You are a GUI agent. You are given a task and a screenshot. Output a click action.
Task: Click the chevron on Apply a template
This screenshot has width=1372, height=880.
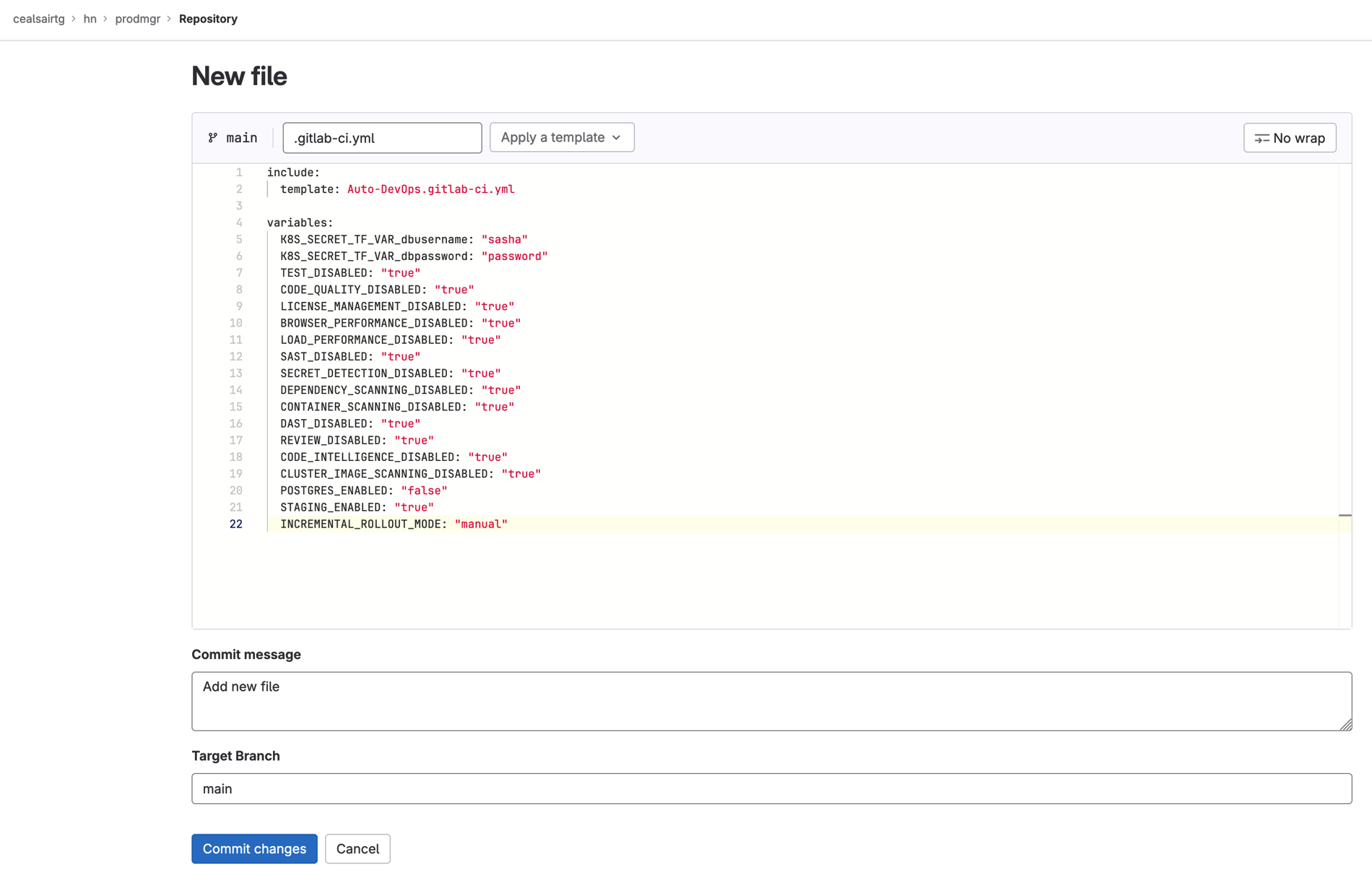tap(617, 137)
